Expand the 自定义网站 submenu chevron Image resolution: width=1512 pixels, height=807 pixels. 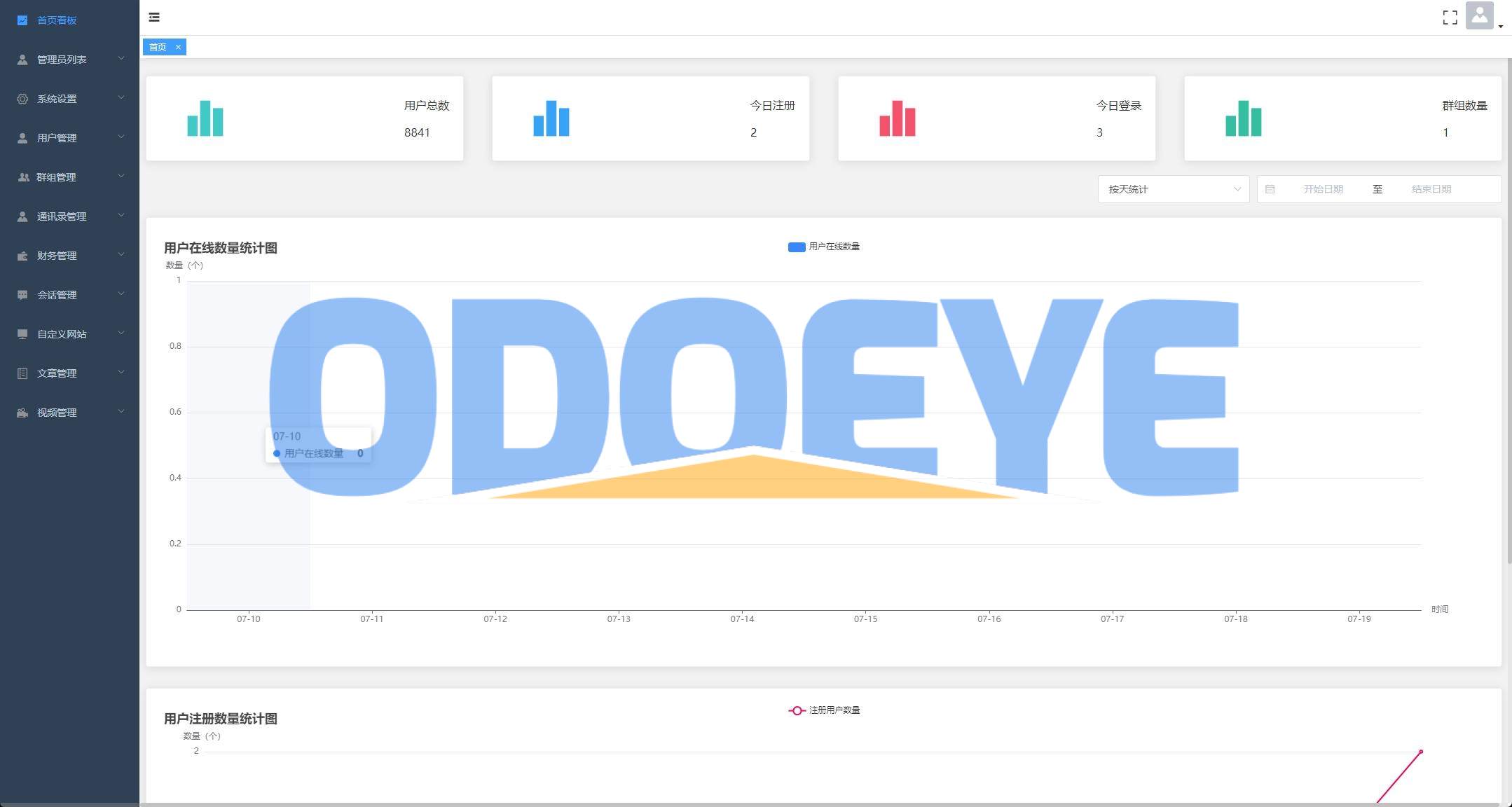coord(121,333)
